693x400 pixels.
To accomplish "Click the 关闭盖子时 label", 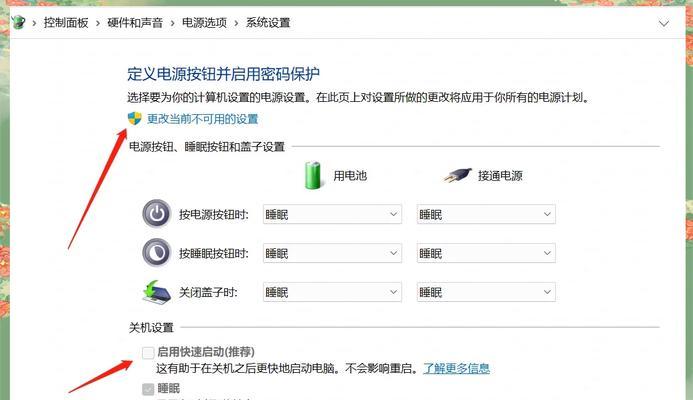I will [208, 293].
